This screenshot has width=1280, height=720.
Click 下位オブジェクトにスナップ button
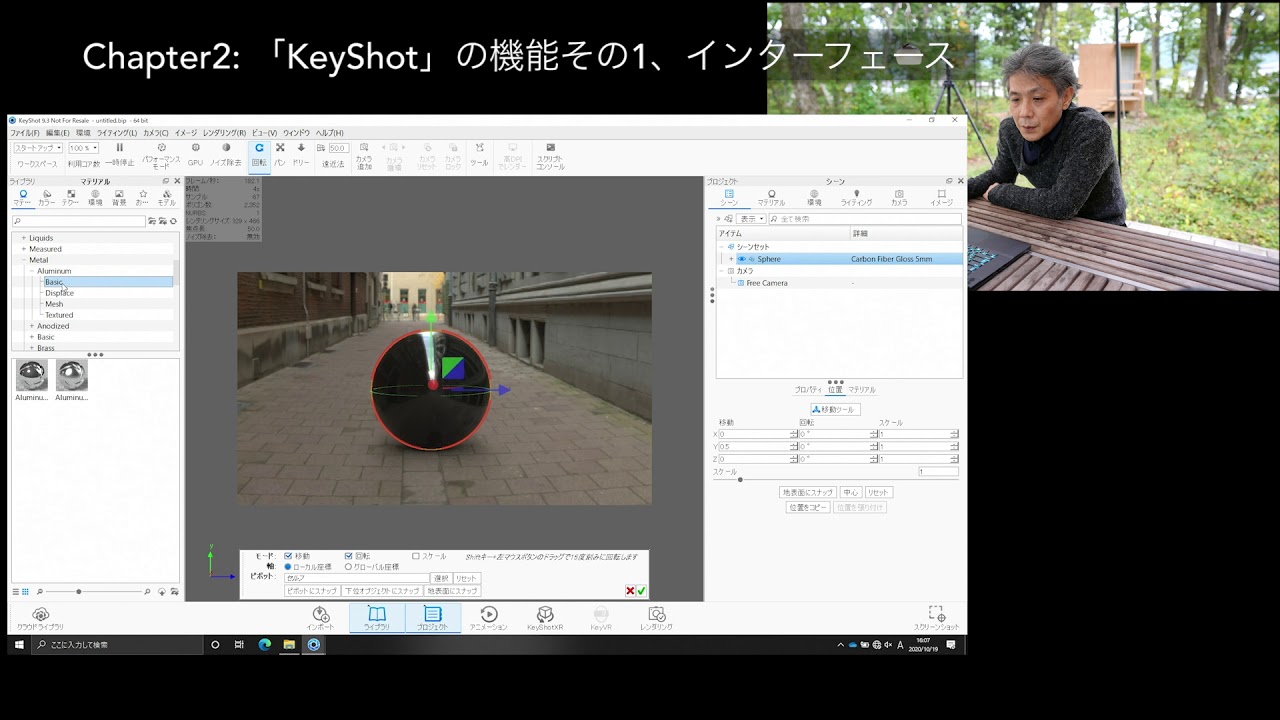pos(383,591)
